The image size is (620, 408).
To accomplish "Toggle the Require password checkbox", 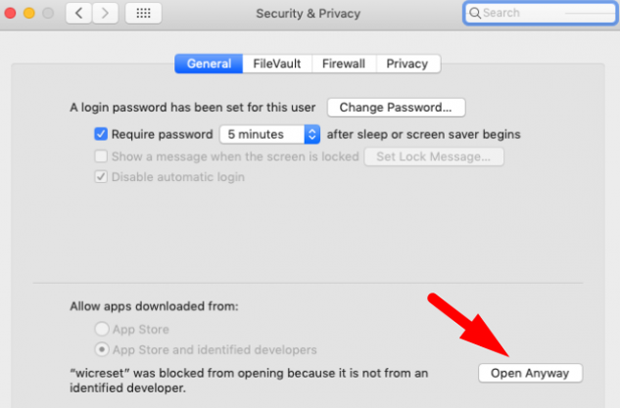I will (101, 134).
